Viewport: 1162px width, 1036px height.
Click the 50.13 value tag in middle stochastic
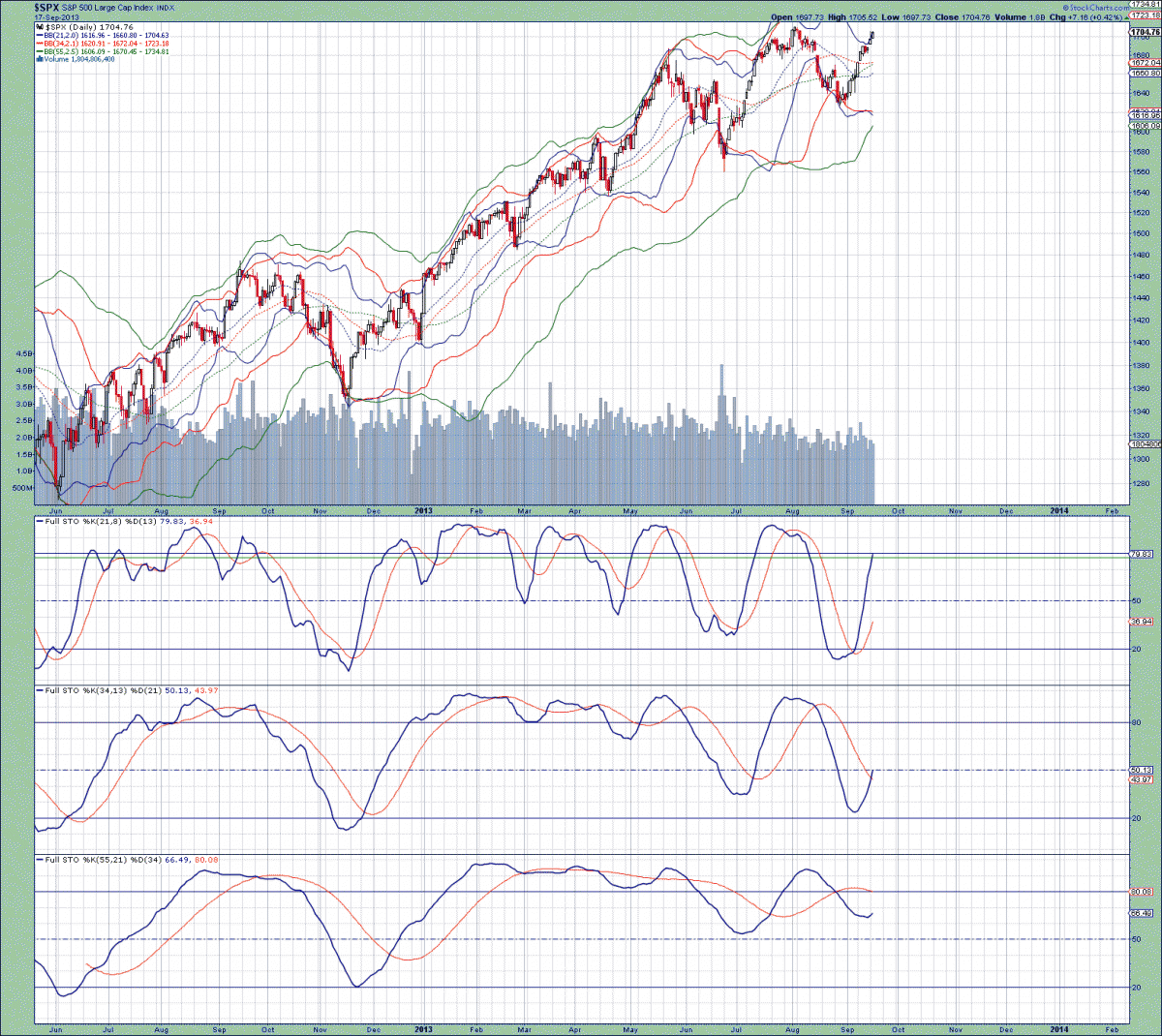pos(1142,770)
